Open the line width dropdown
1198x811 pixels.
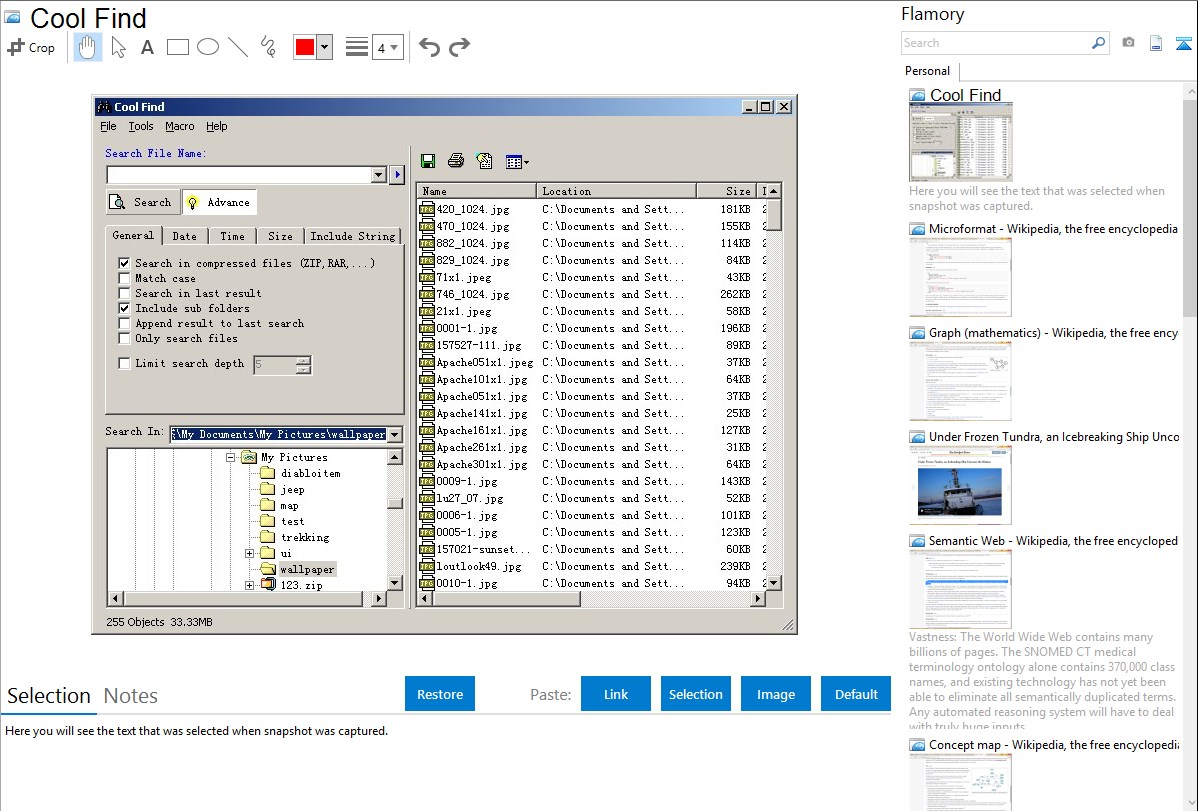(x=394, y=47)
